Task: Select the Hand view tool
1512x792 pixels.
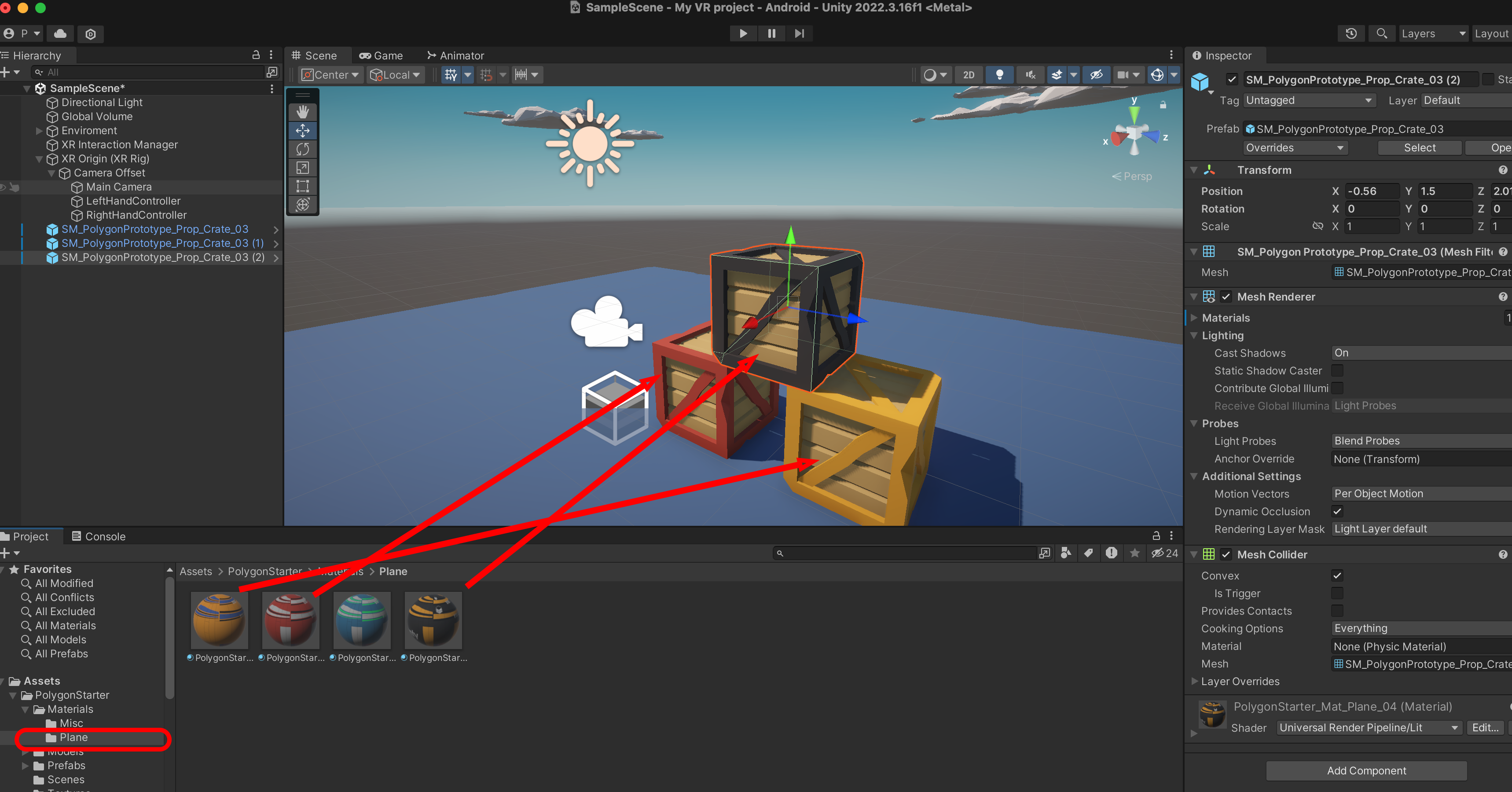Action: tap(302, 112)
